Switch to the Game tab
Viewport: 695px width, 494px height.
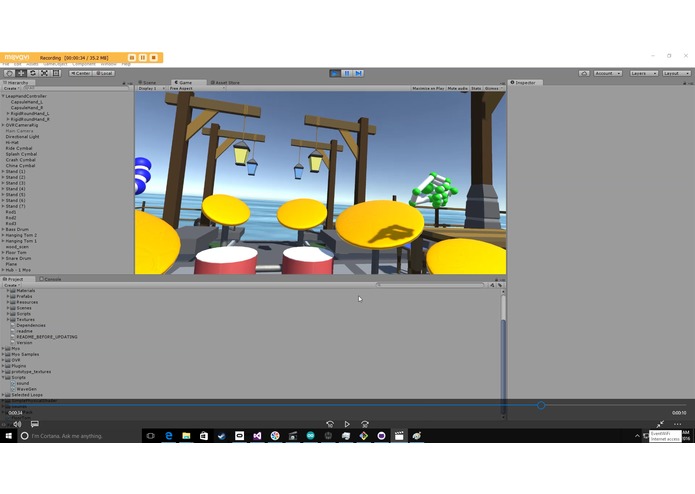pos(188,82)
